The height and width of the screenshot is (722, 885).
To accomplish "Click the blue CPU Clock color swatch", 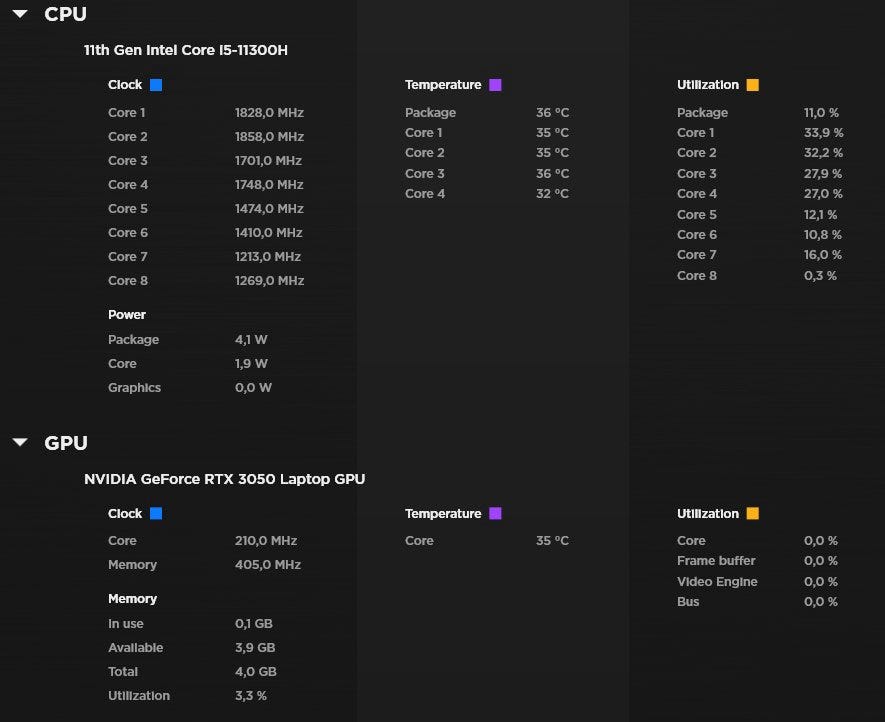I will point(156,85).
